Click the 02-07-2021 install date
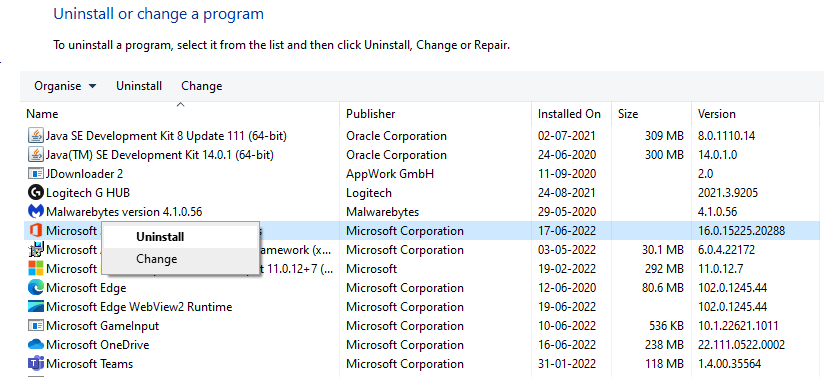This screenshot has height=377, width=824. (567, 136)
